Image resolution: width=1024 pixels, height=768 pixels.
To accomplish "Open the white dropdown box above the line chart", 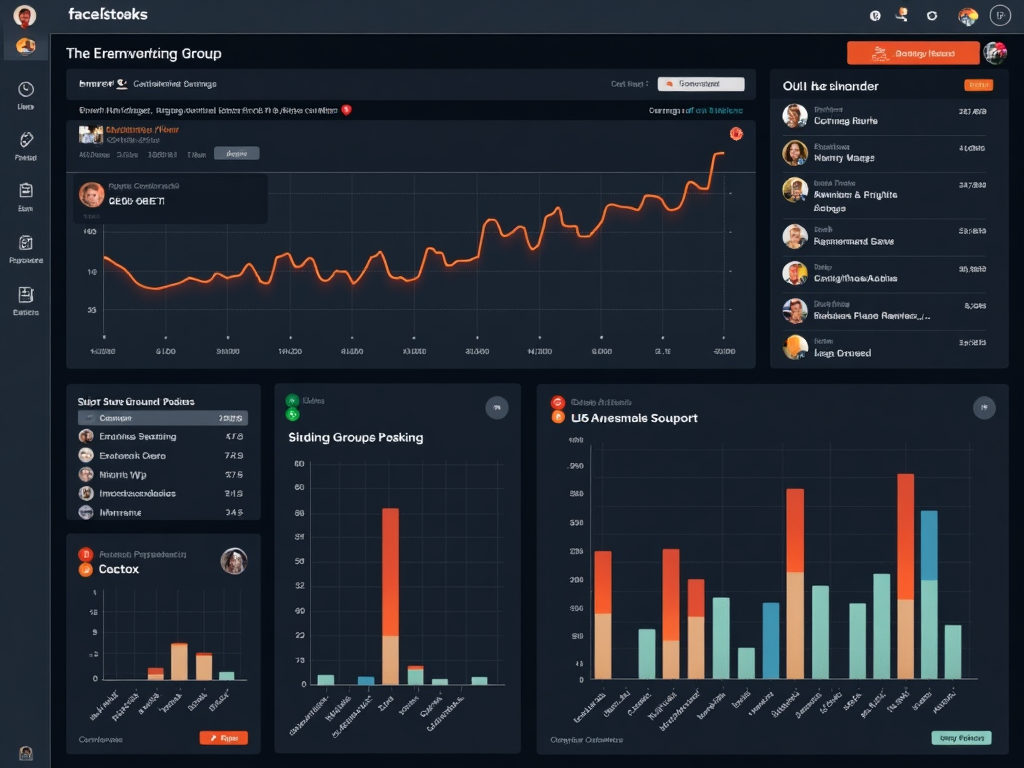I will [700, 85].
